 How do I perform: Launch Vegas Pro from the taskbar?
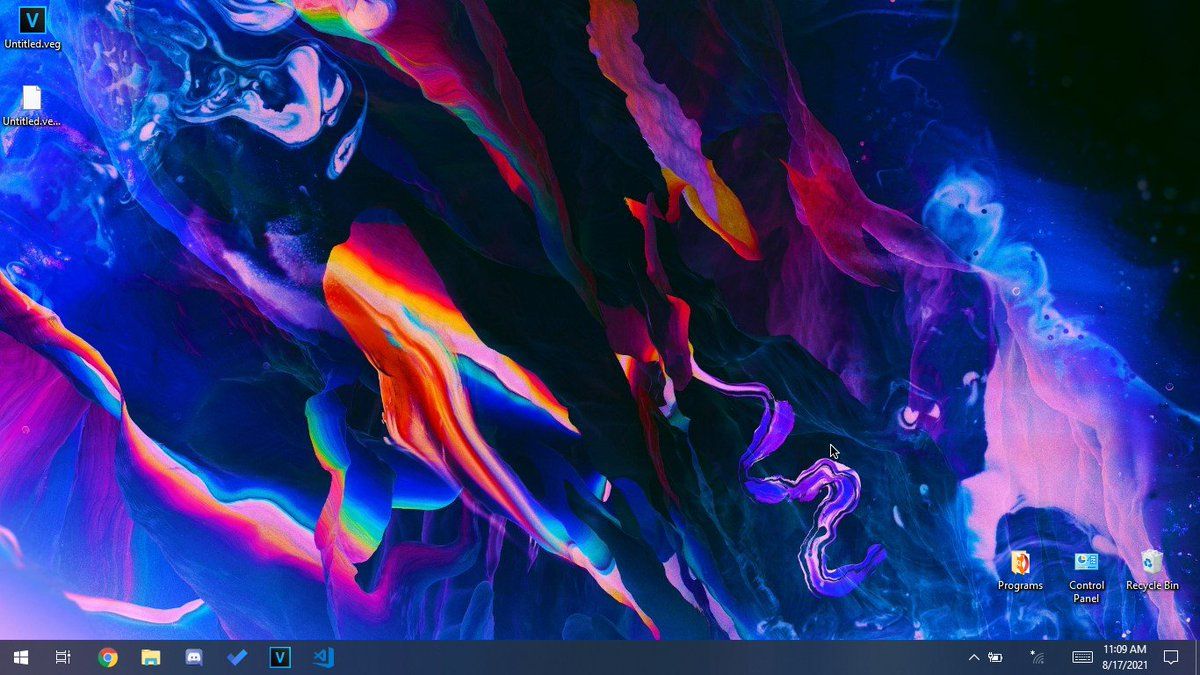click(x=280, y=657)
